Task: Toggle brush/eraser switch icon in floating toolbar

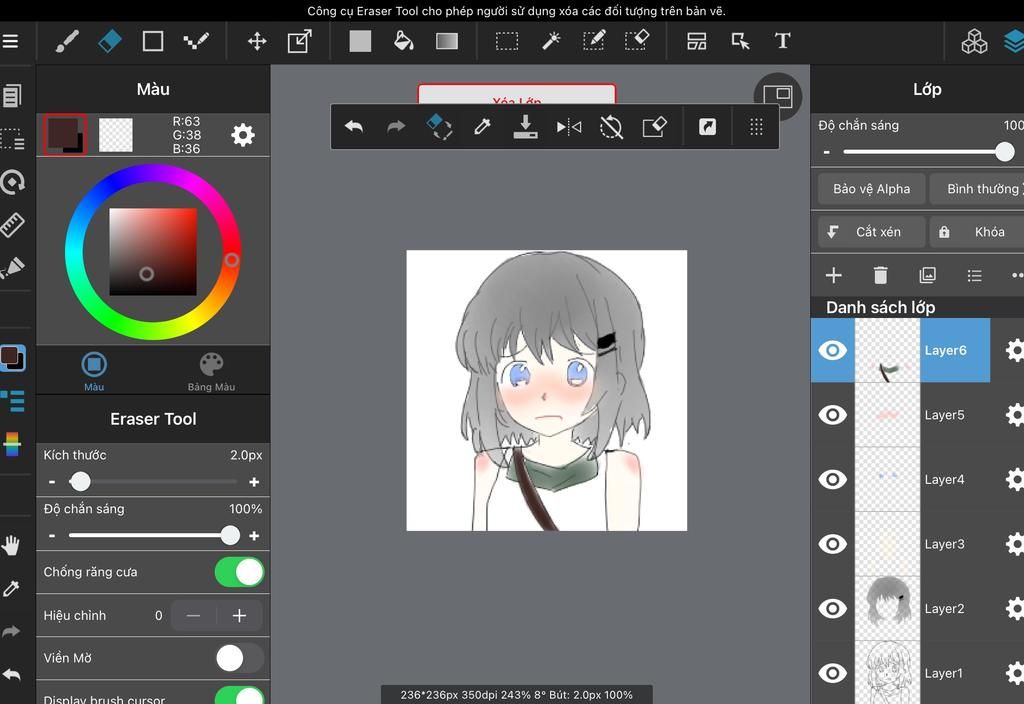Action: click(440, 127)
